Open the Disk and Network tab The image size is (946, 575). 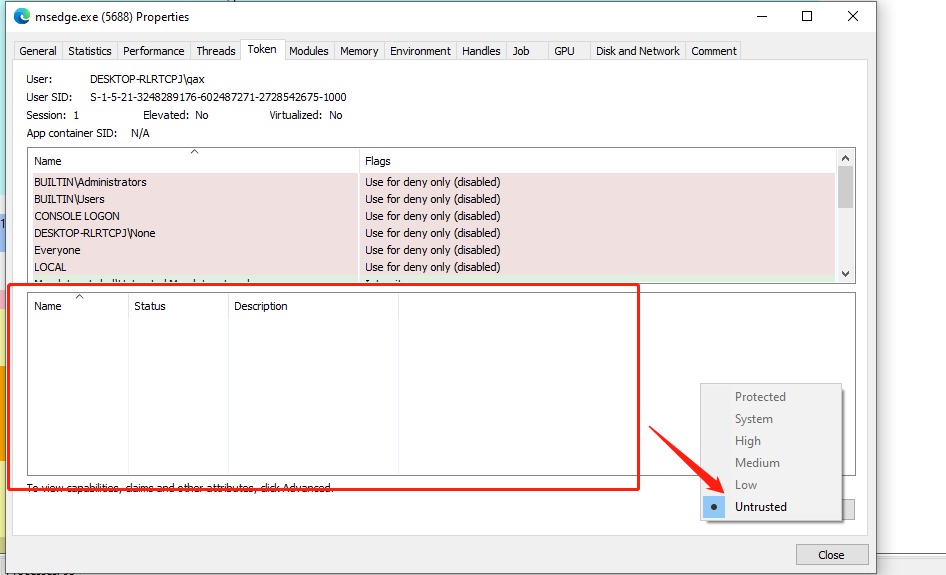pyautogui.click(x=638, y=51)
